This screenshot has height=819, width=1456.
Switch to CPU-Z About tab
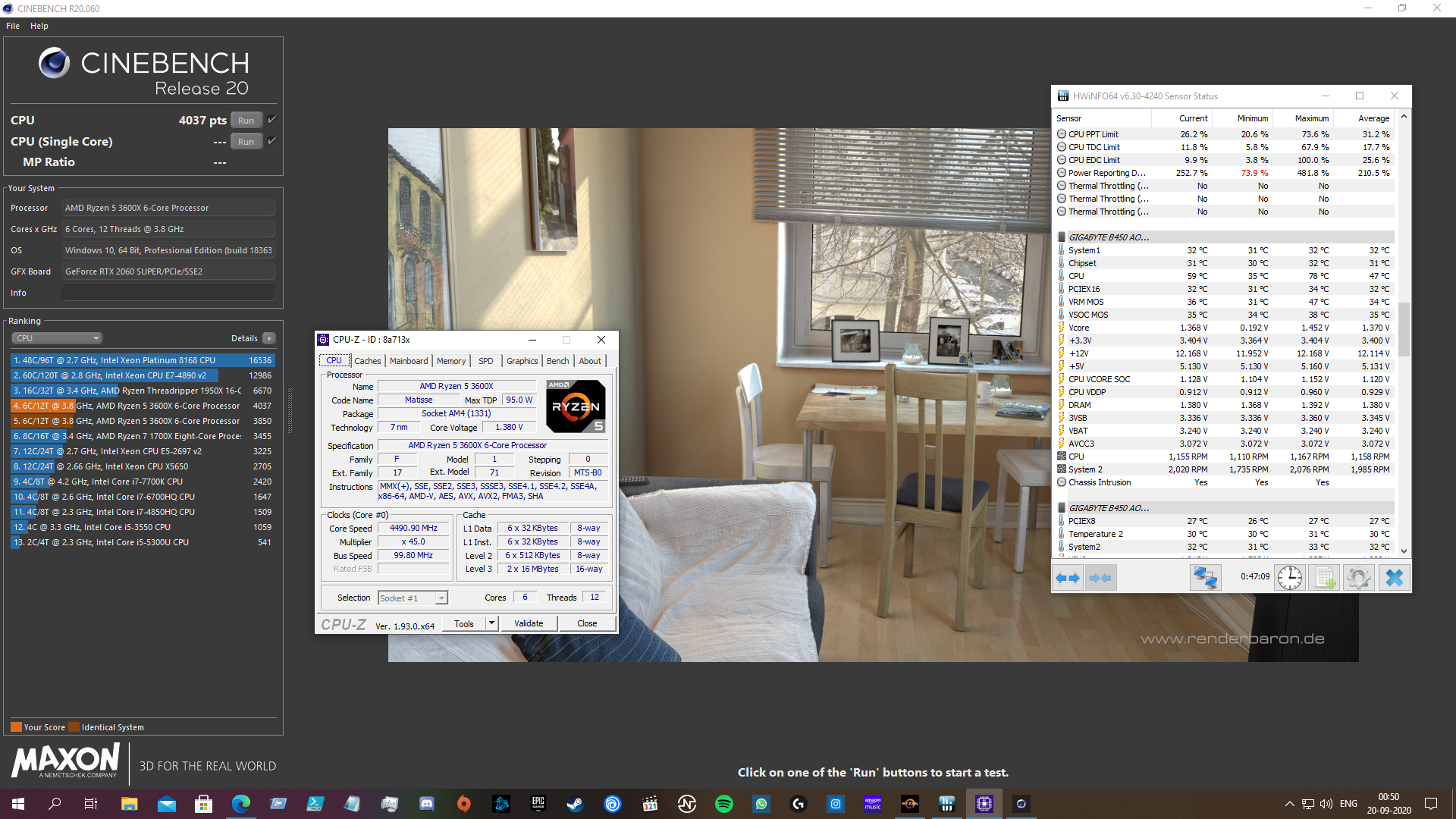pyautogui.click(x=590, y=361)
